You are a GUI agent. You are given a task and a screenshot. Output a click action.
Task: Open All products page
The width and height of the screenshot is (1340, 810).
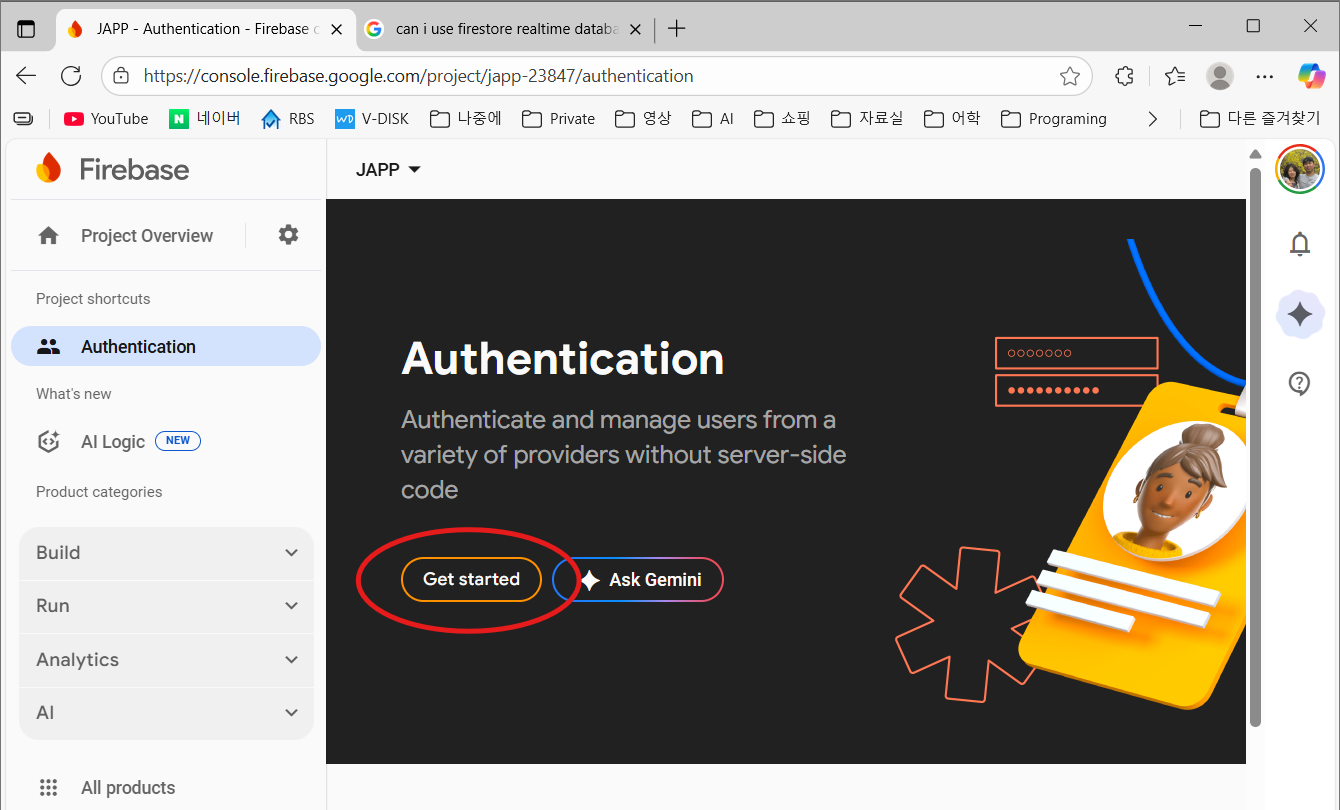tap(128, 788)
